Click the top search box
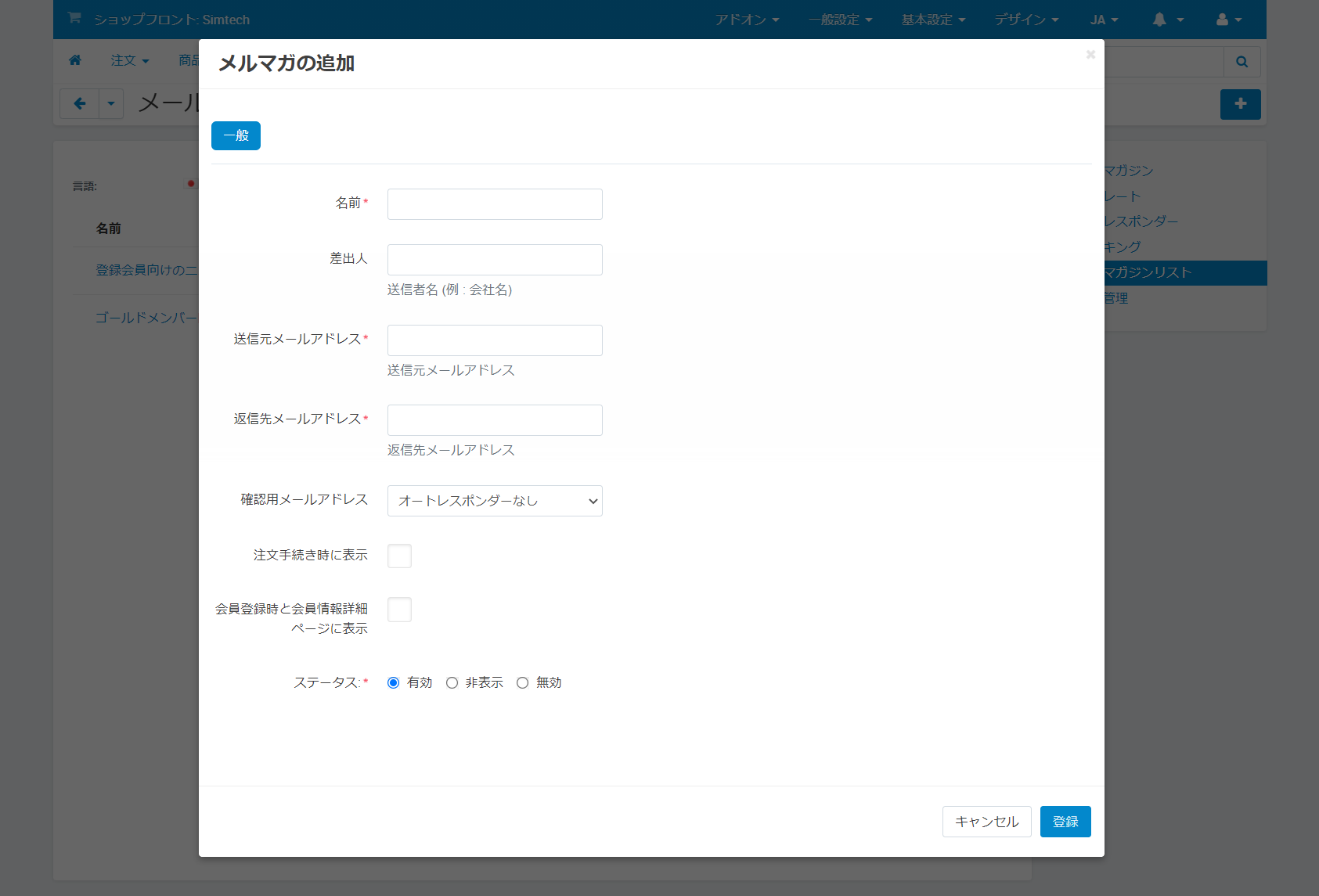 pos(1164,62)
